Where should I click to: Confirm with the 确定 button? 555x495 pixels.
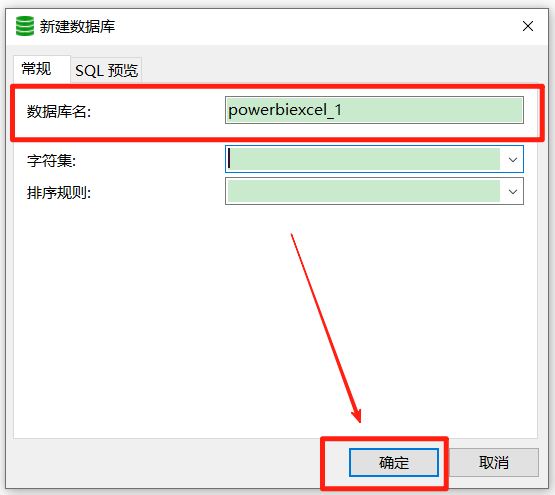pyautogui.click(x=394, y=462)
